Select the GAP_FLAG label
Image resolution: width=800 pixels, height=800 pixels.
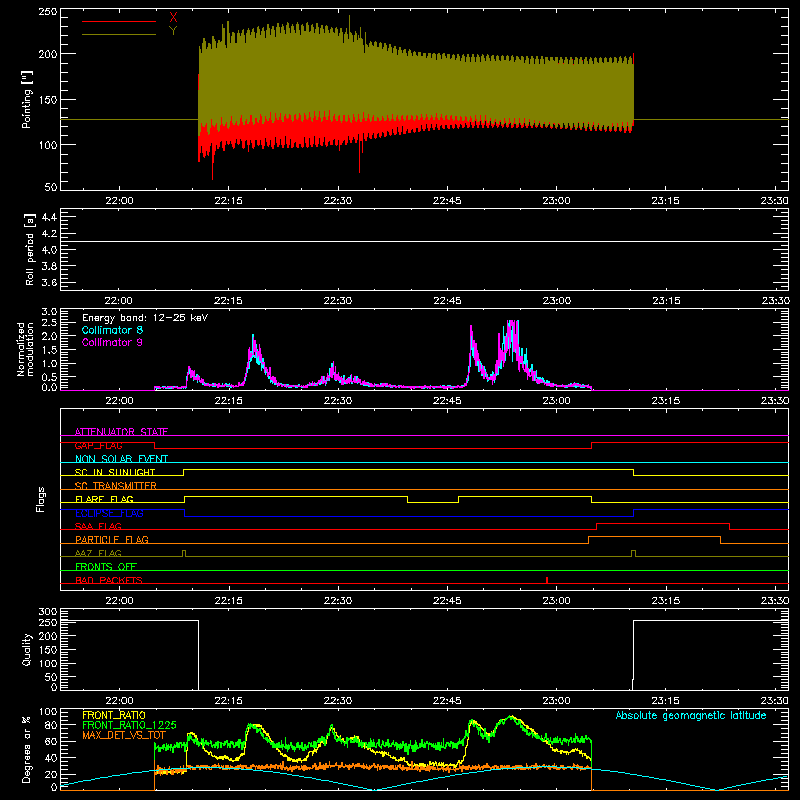tap(98, 445)
